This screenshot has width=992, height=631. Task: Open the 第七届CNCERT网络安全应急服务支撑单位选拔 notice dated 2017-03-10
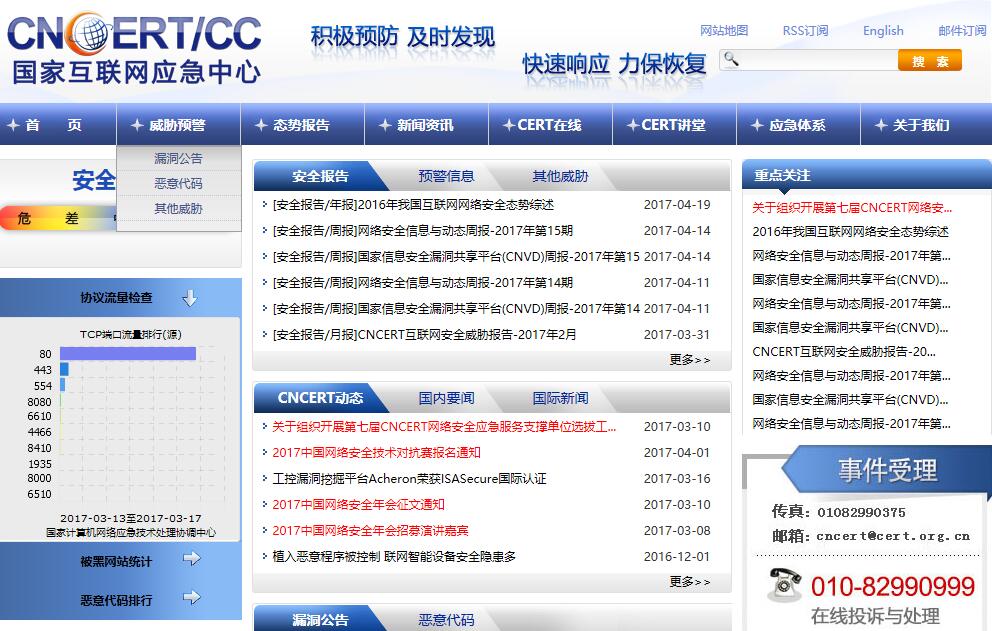443,427
